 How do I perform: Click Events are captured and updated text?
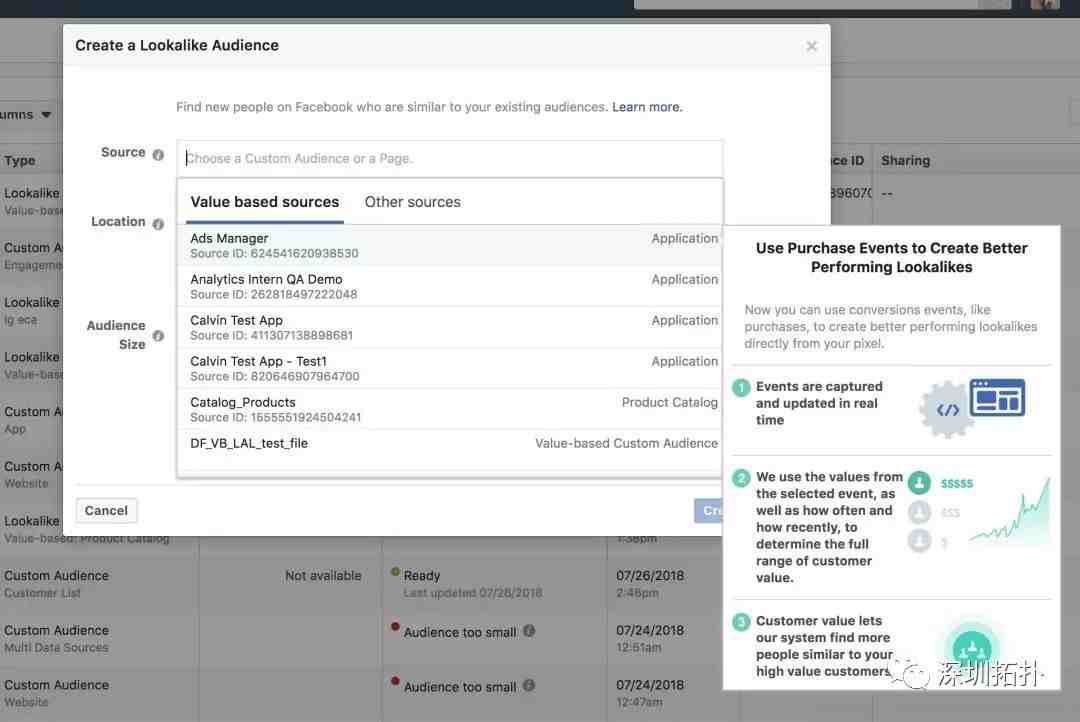point(818,403)
